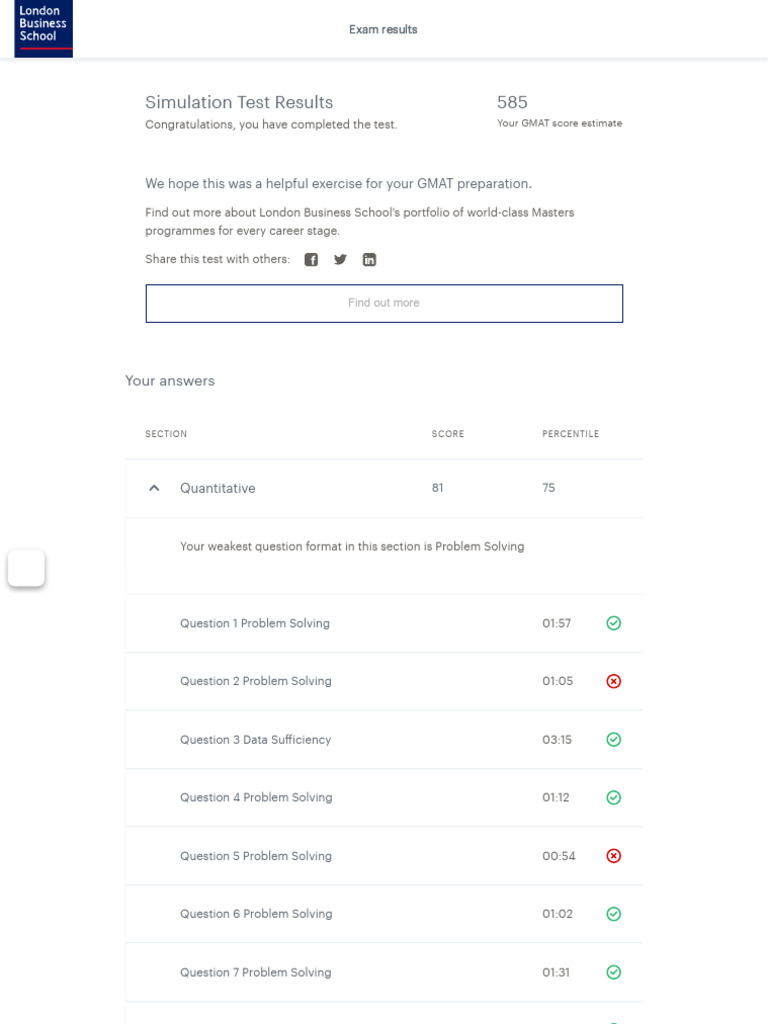Share test via LinkedIn icon
768x1024 pixels.
point(369,260)
